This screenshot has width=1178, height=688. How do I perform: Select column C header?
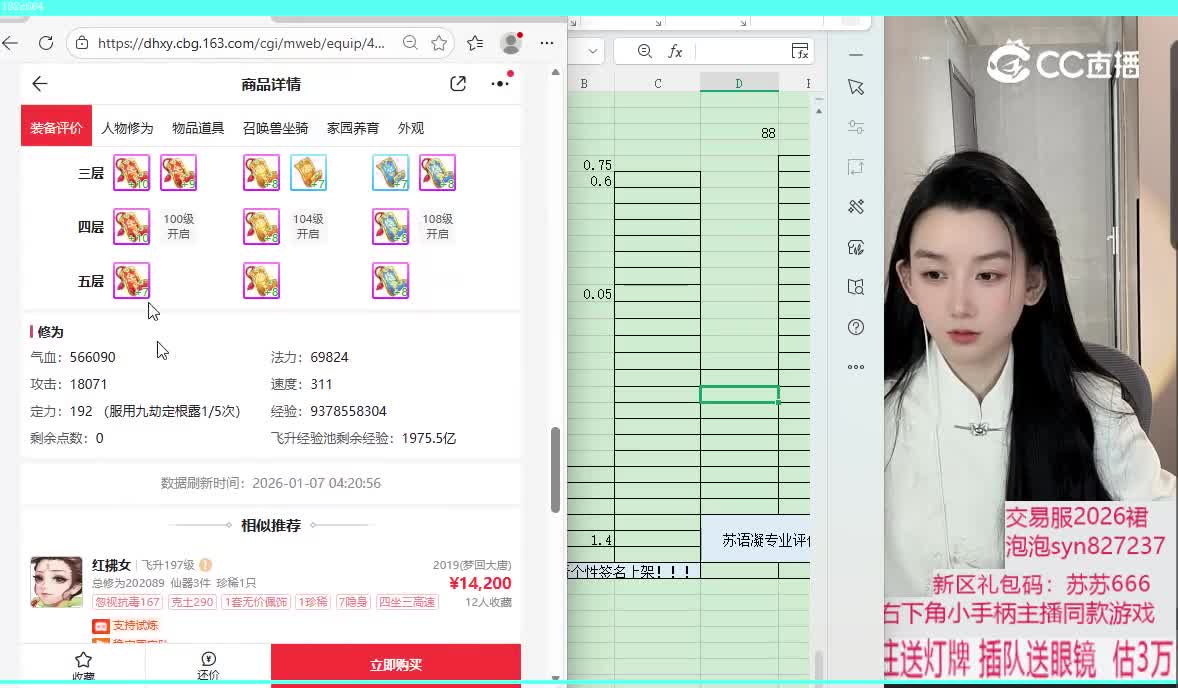657,83
